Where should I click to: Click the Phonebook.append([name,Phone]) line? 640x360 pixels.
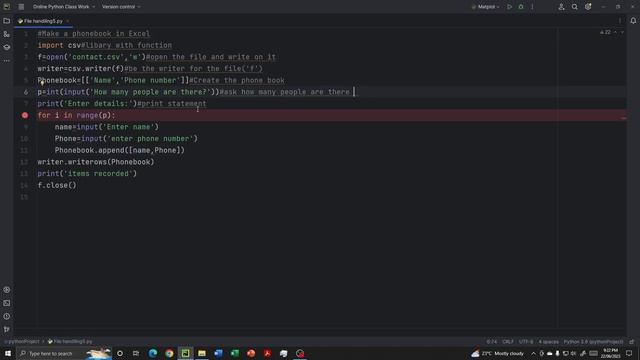pos(120,151)
